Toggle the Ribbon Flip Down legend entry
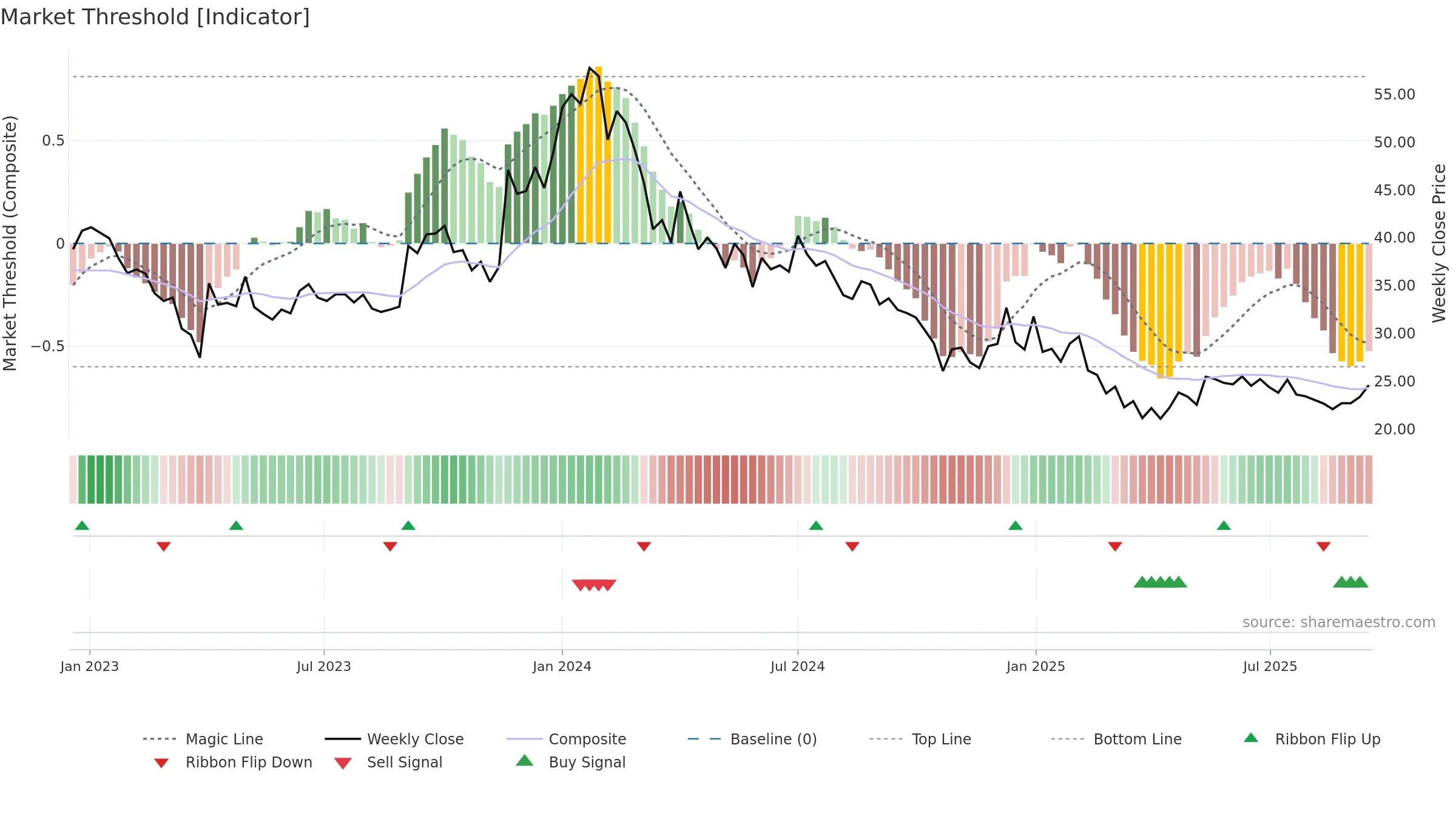 click(x=232, y=762)
